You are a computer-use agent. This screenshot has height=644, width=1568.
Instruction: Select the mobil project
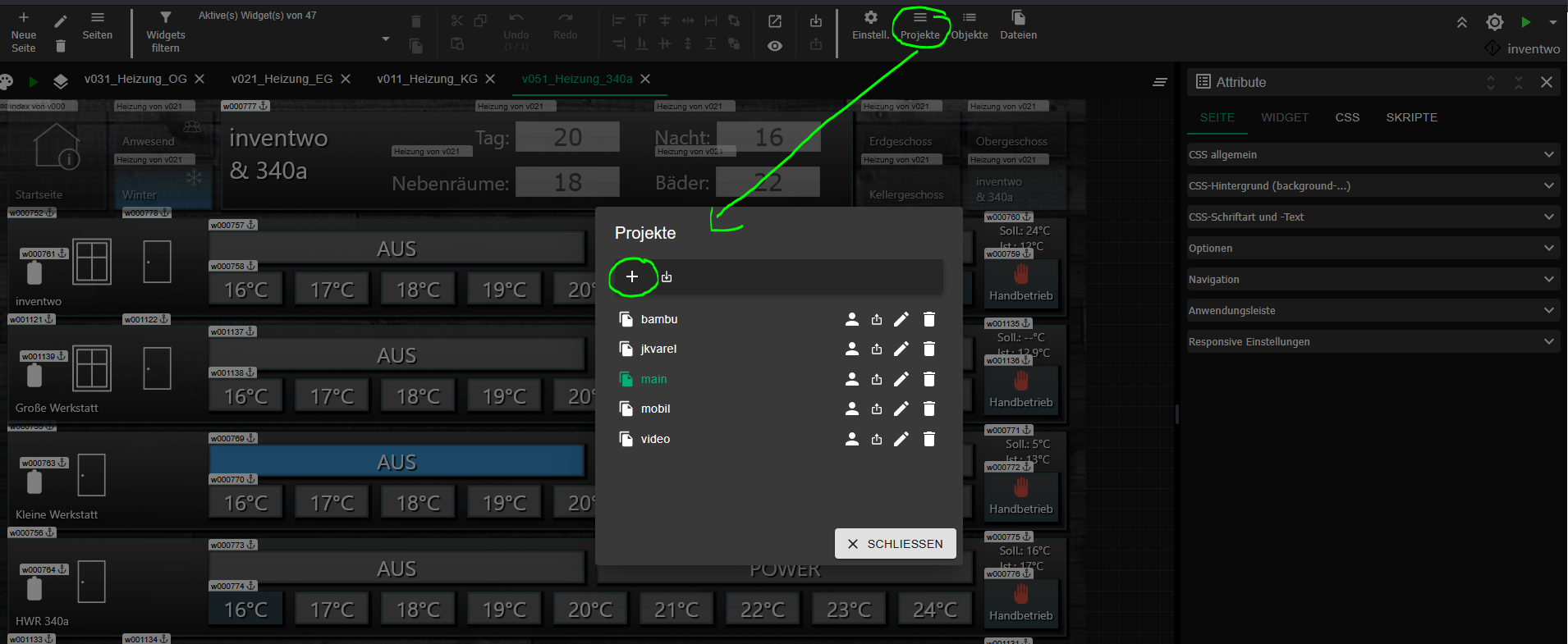(655, 409)
